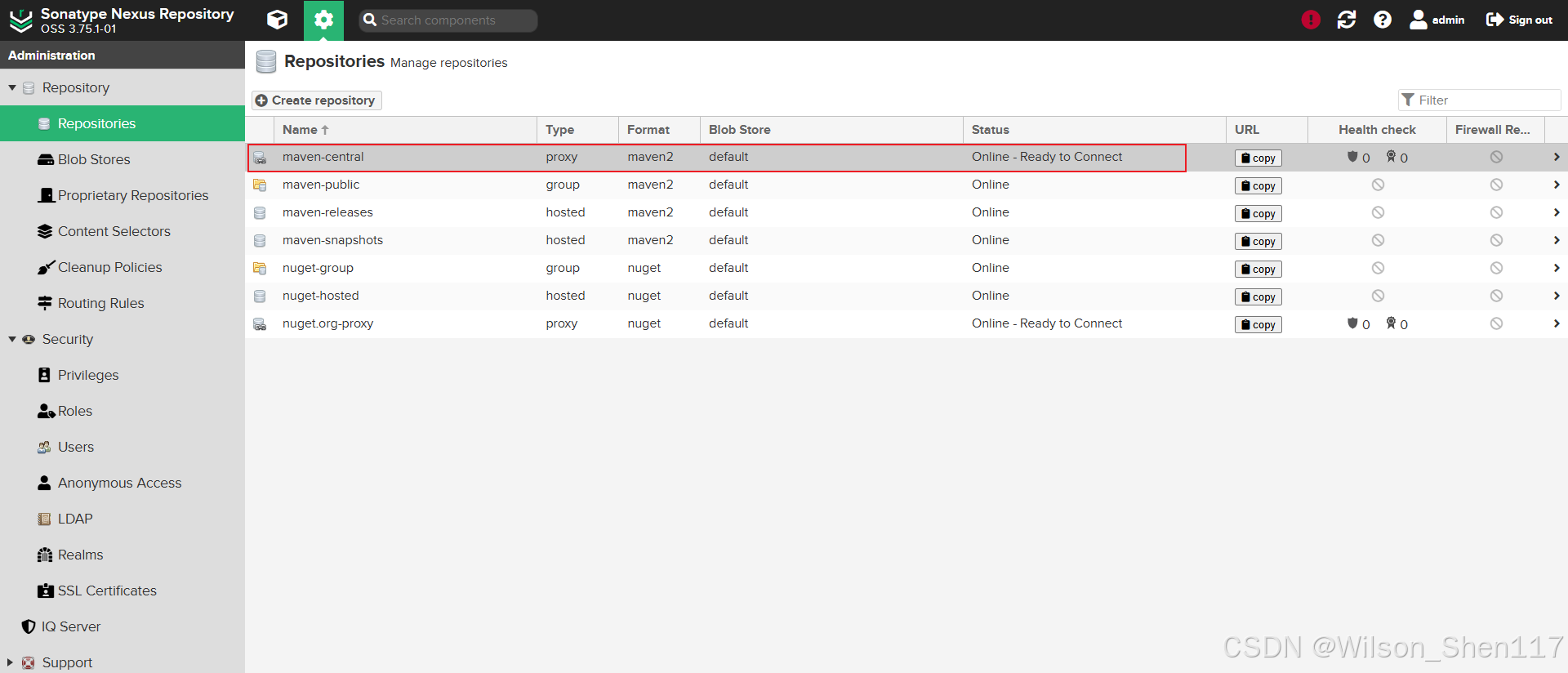Copy URL of maven-central repository
Screen dimensions: 1568x673
(x=1258, y=158)
